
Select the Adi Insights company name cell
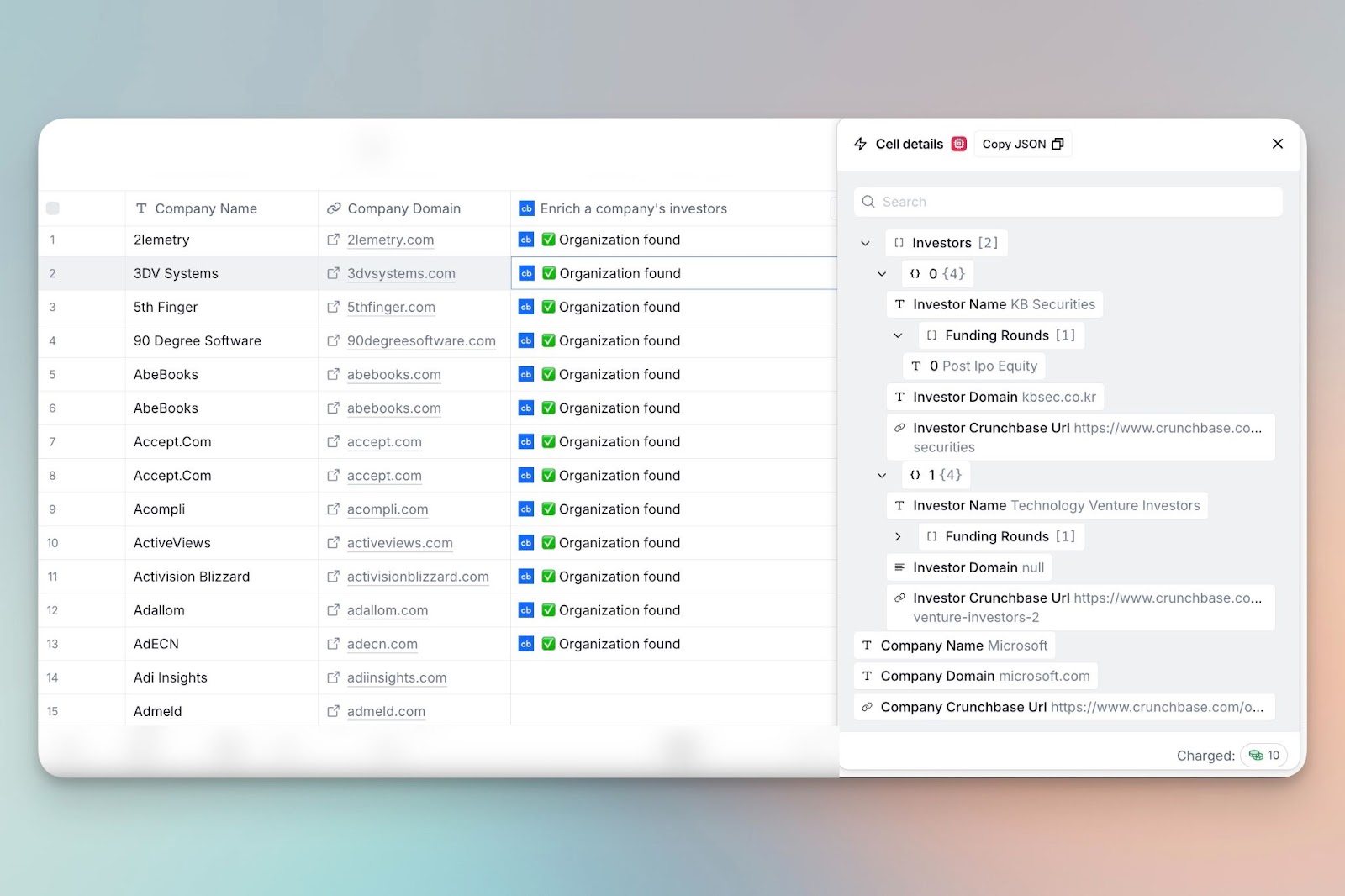point(222,677)
